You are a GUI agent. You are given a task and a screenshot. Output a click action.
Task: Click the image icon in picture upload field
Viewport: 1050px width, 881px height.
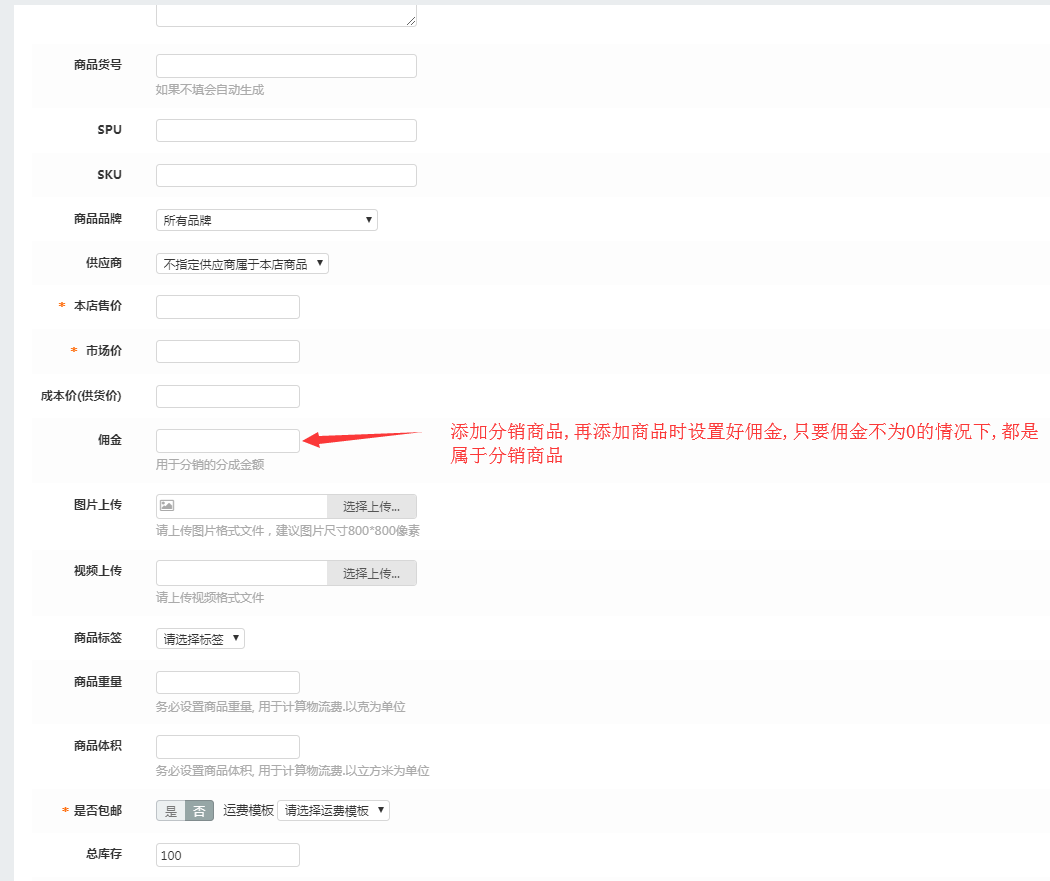point(167,506)
